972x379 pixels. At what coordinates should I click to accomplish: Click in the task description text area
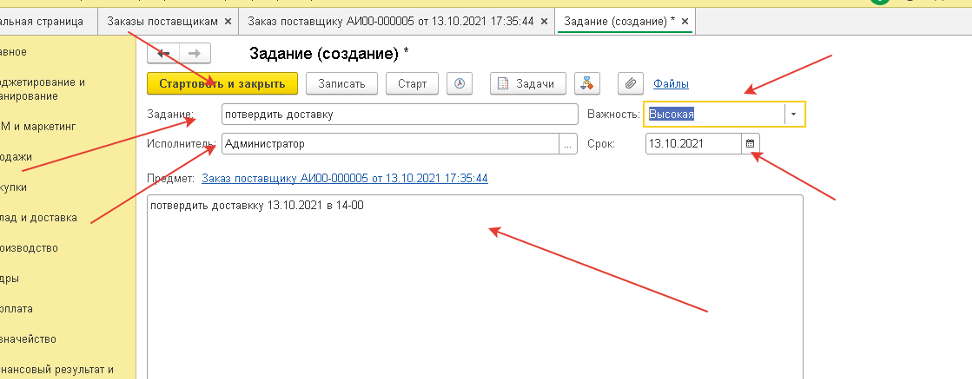(x=475, y=287)
